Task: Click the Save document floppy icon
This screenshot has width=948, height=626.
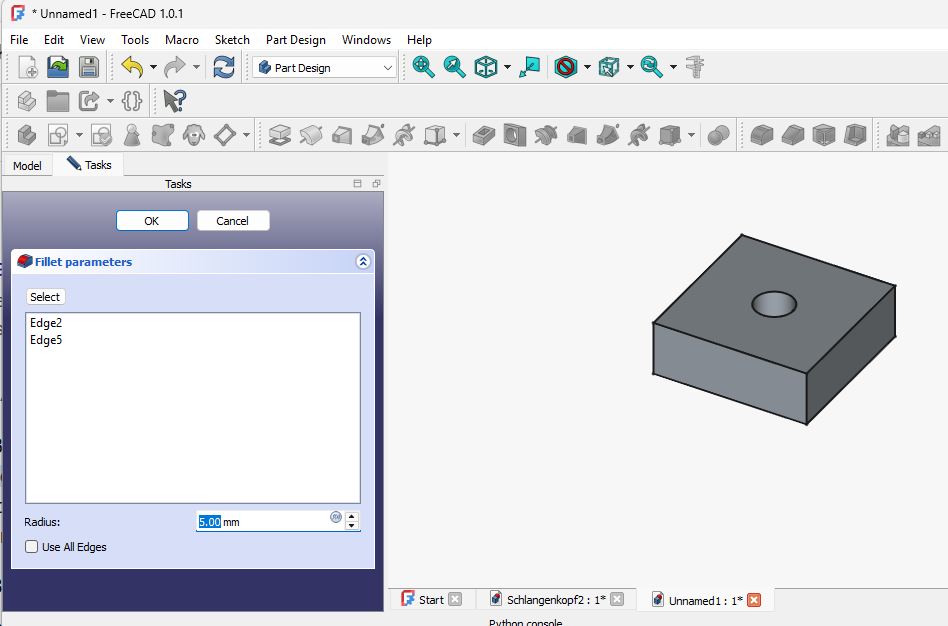Action: (89, 67)
